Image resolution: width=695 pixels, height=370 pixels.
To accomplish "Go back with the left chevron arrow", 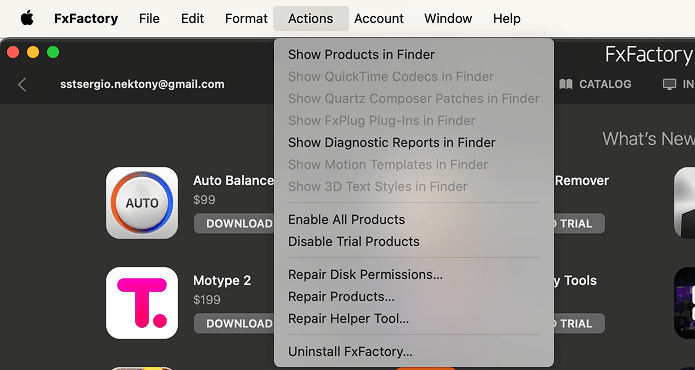I will 22,84.
